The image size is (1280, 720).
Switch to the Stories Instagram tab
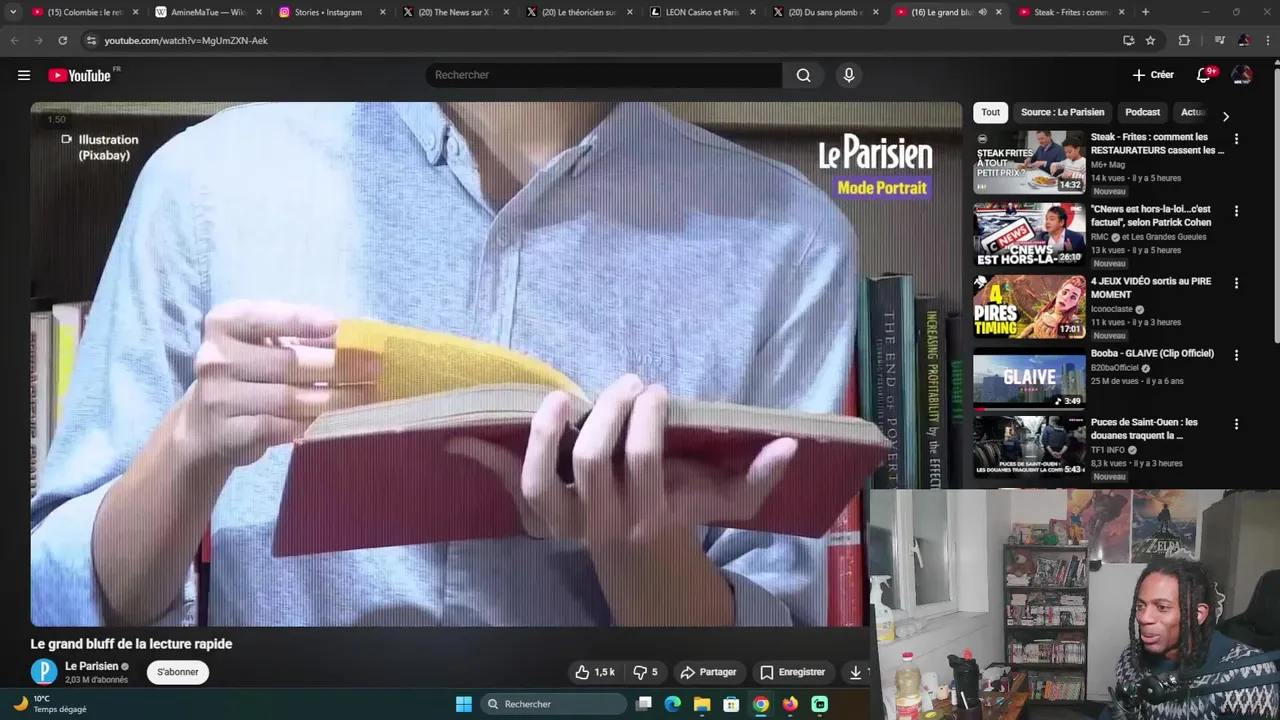pos(332,12)
